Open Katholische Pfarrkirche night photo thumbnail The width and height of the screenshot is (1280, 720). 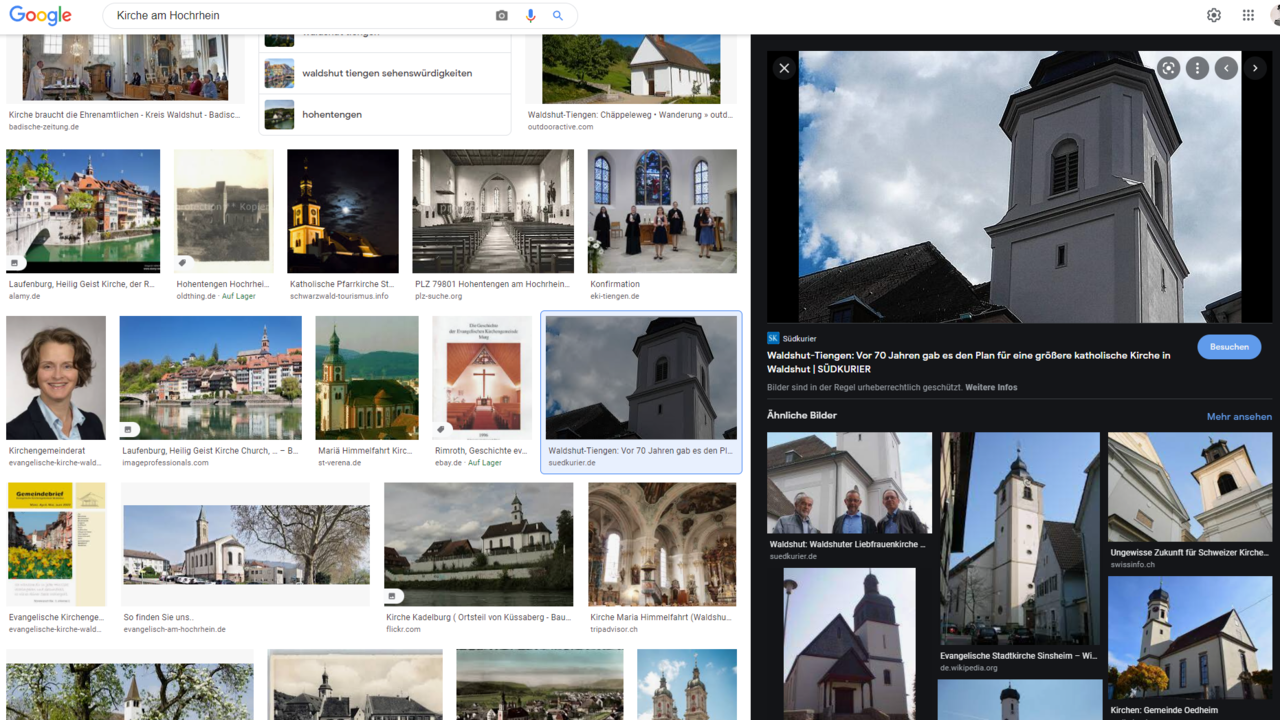point(343,211)
